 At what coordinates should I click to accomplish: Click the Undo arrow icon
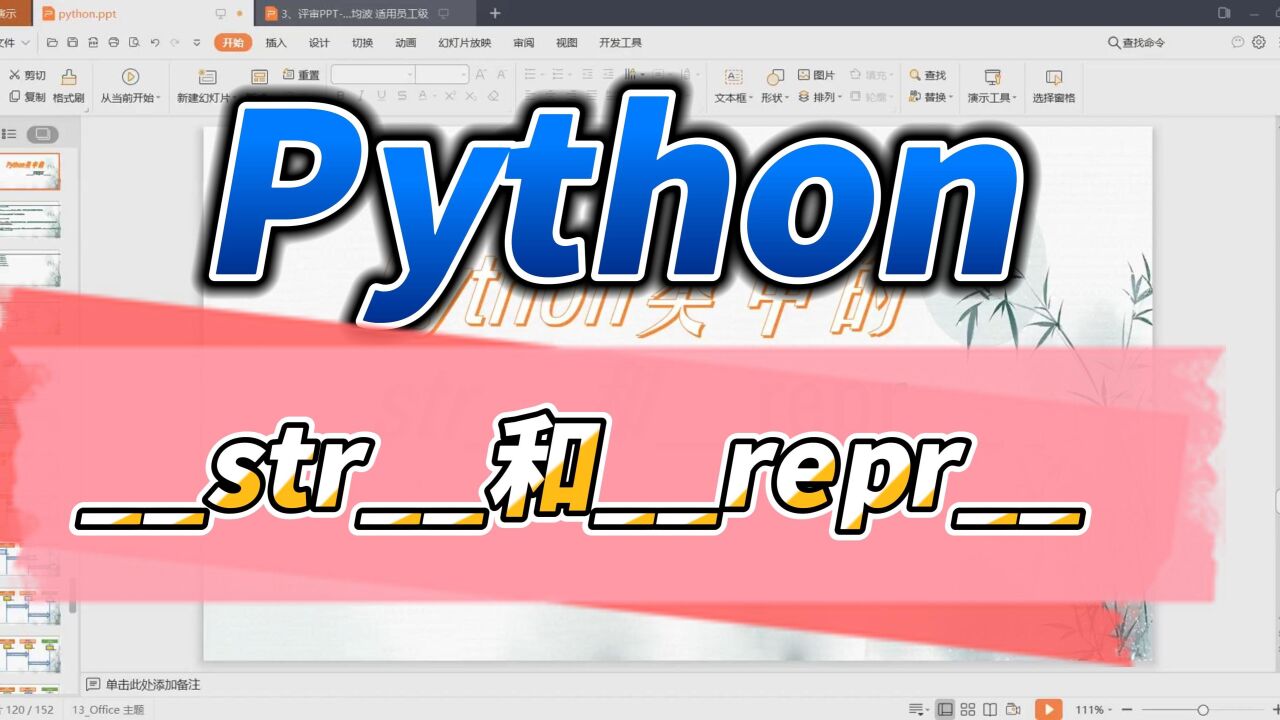coord(154,43)
